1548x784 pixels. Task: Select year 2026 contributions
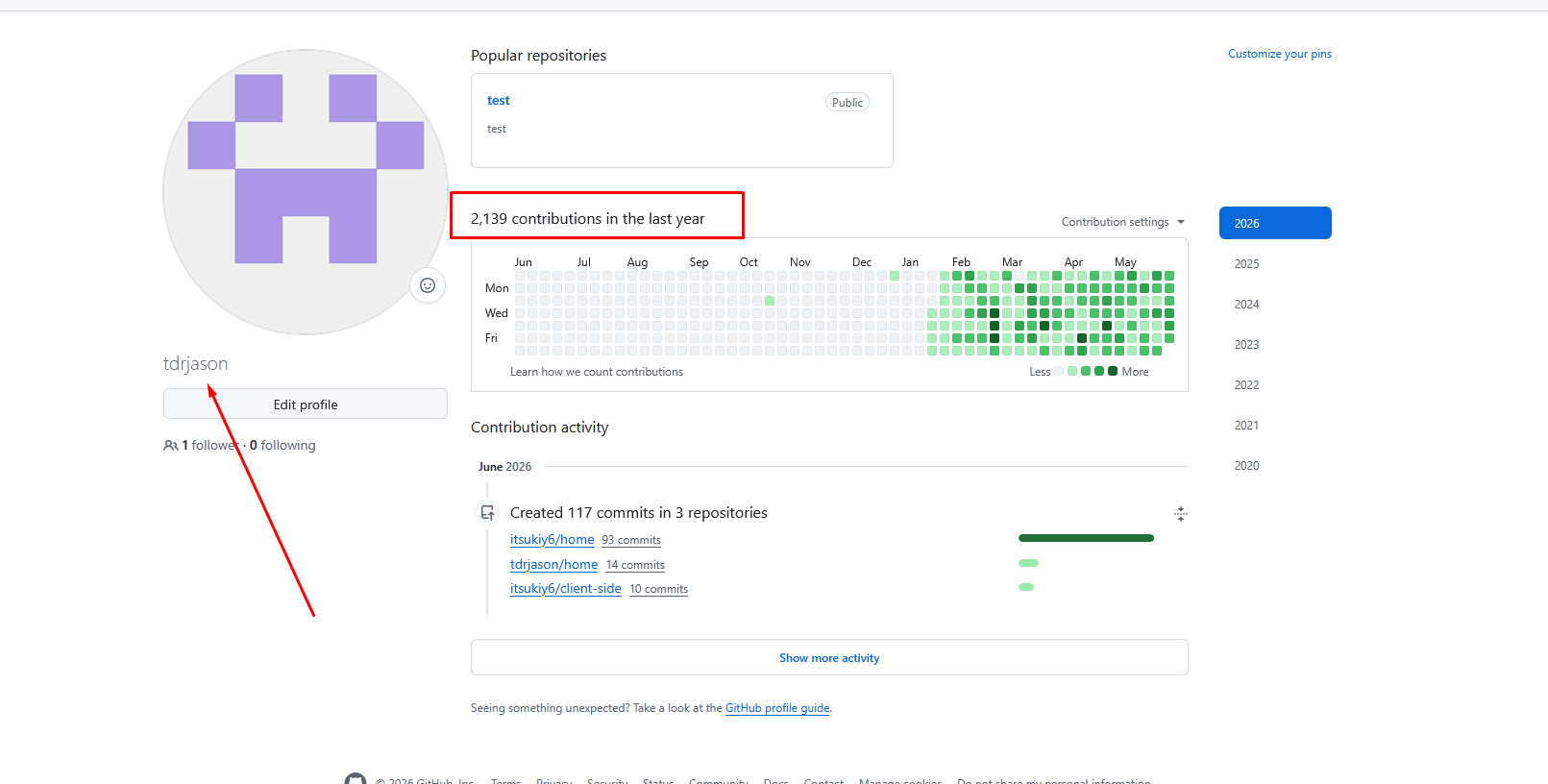click(x=1275, y=223)
